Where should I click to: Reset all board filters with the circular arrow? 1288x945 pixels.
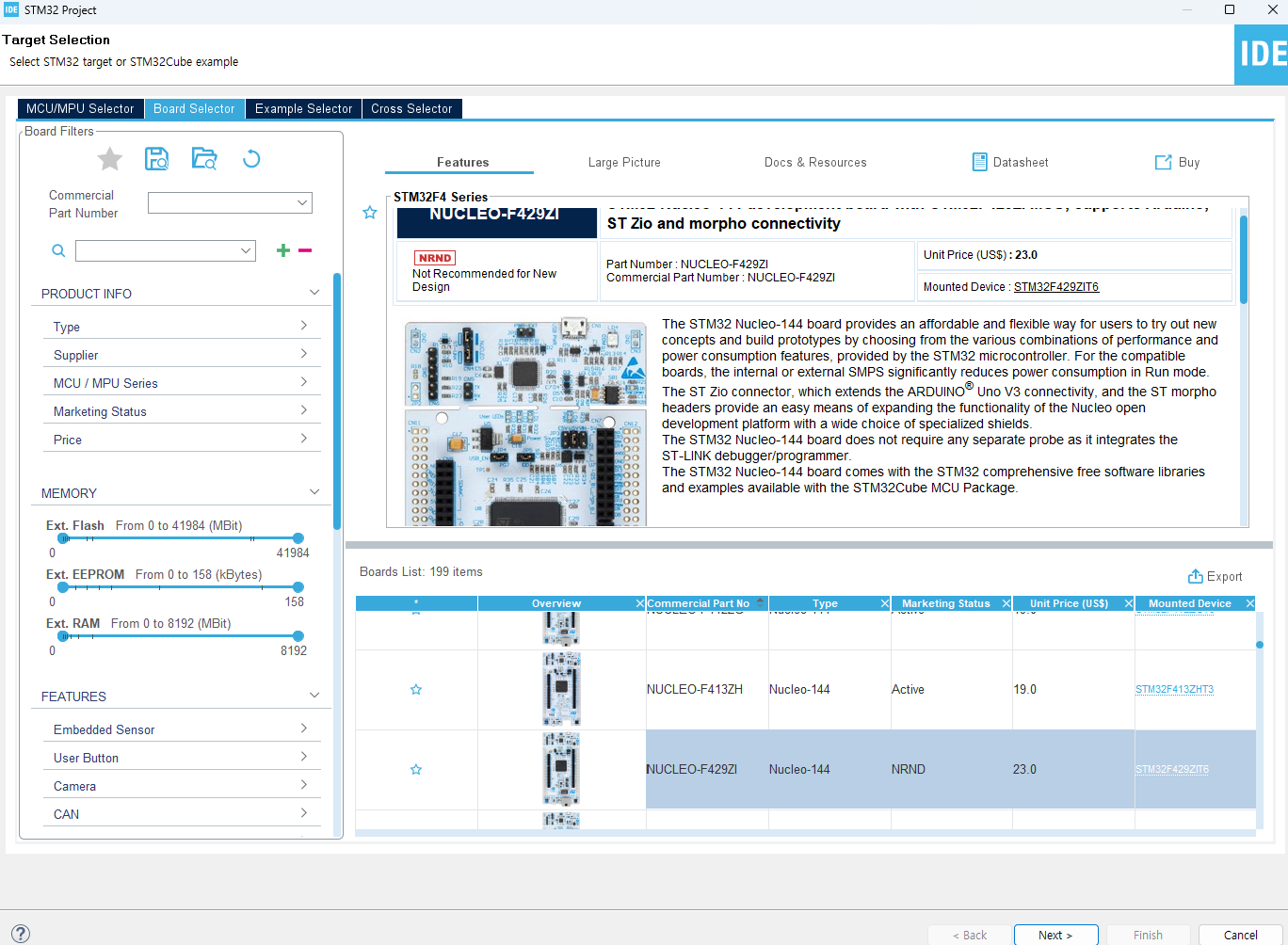coord(251,159)
